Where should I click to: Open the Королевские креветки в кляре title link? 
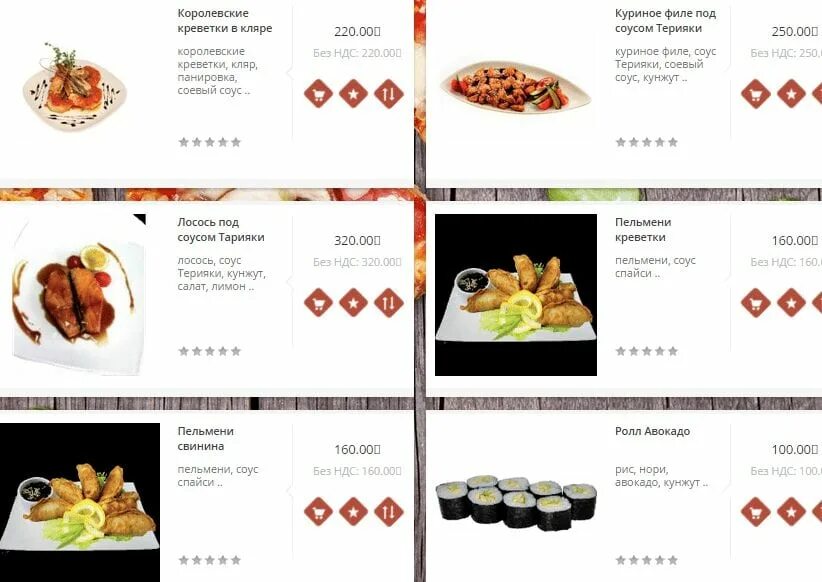click(224, 21)
